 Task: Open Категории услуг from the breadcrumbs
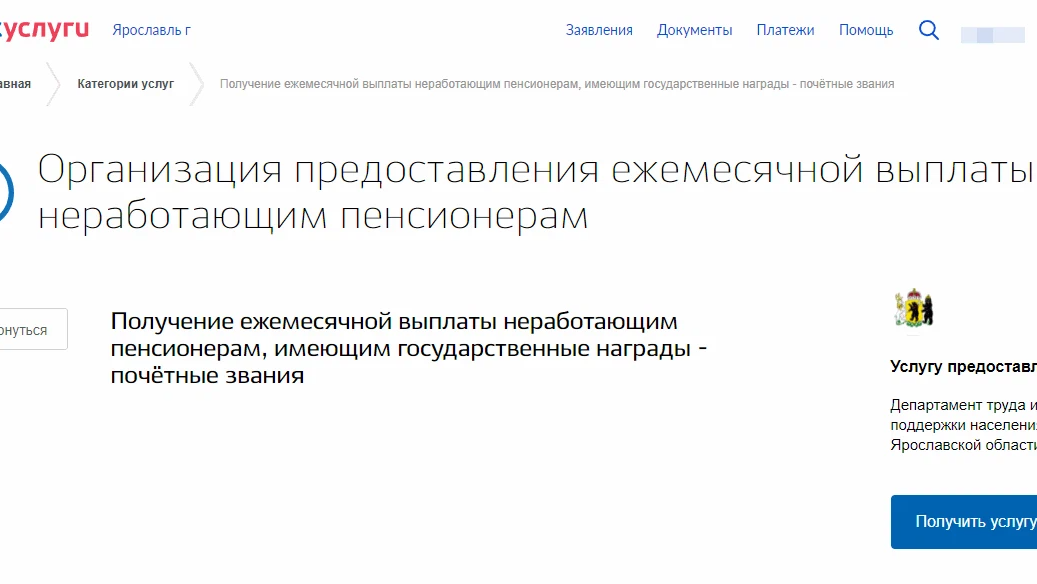point(126,85)
